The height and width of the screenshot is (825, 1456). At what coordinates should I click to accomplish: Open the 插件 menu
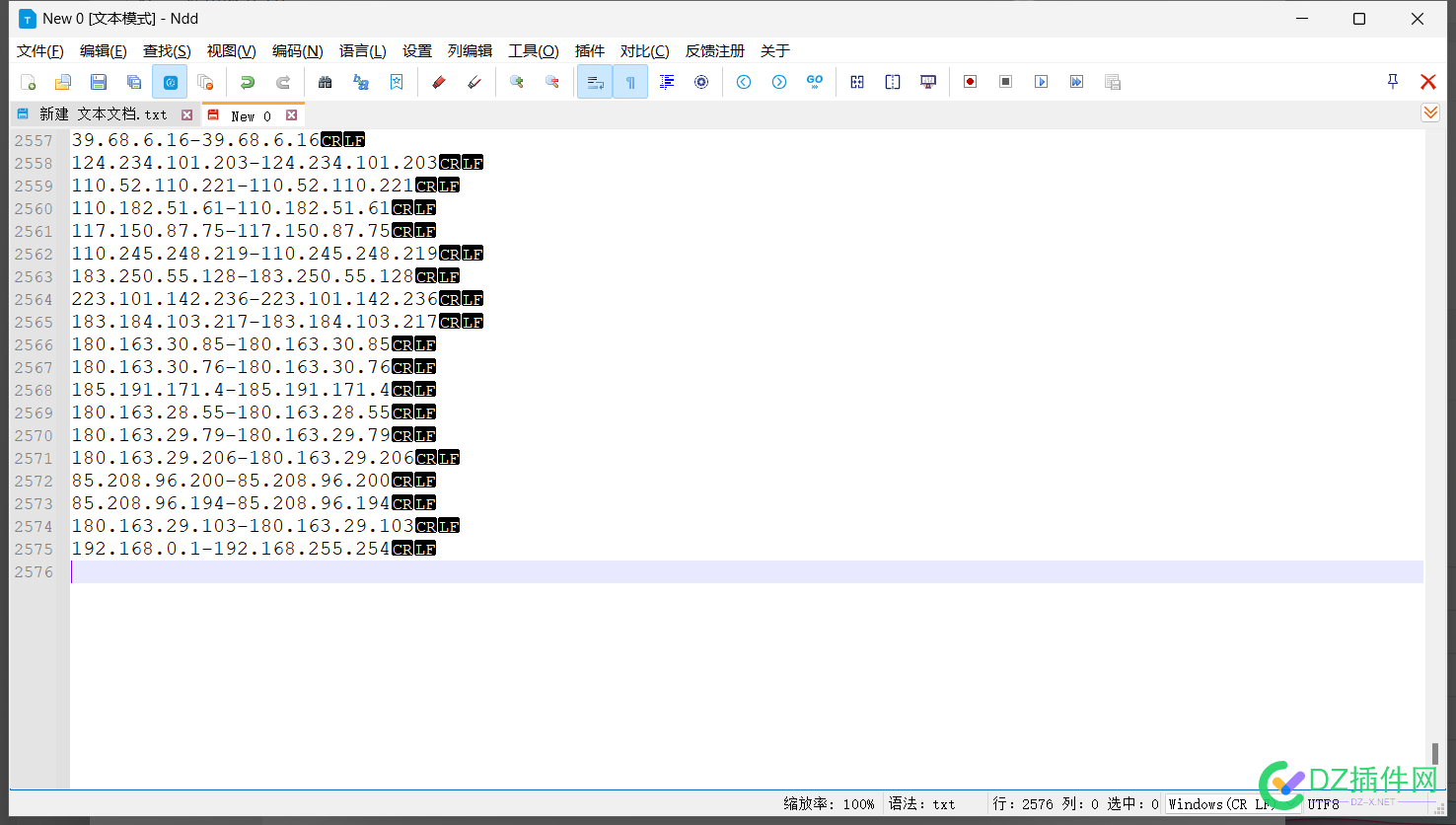pos(590,51)
